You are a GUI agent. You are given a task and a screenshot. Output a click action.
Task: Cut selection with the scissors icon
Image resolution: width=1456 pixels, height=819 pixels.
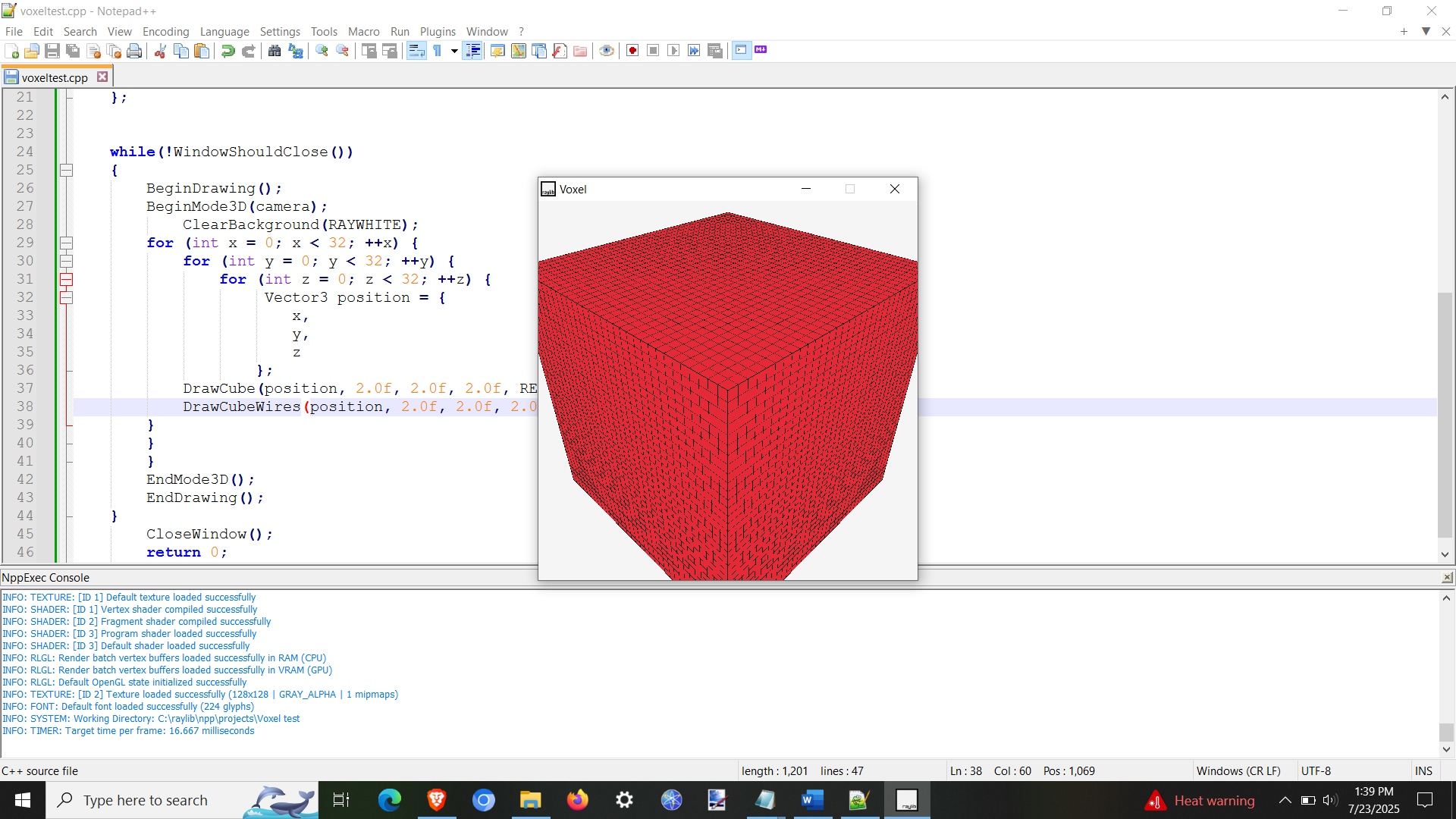(161, 51)
